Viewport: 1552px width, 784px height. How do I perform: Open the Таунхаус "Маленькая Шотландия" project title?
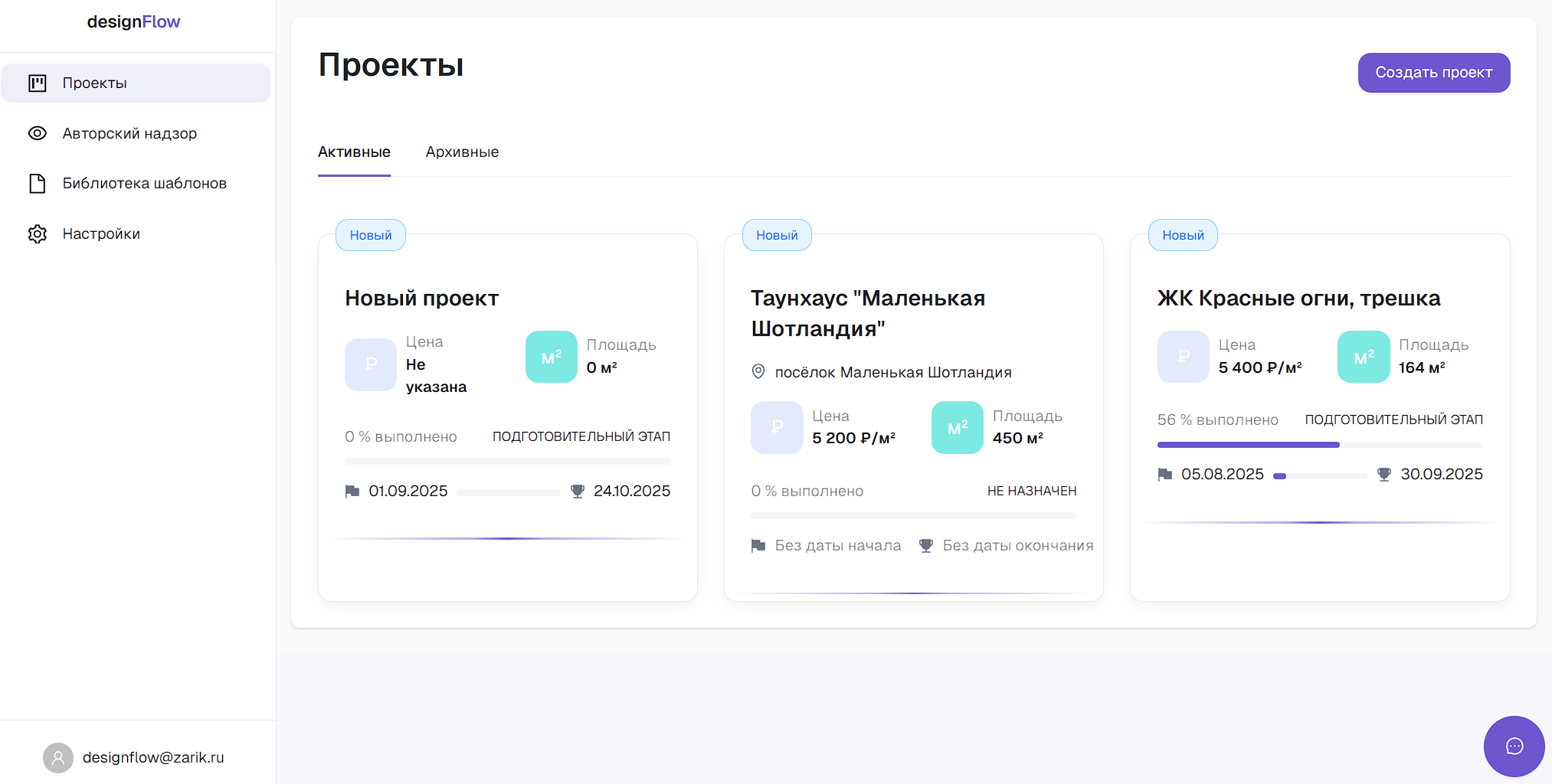pyautogui.click(x=867, y=313)
